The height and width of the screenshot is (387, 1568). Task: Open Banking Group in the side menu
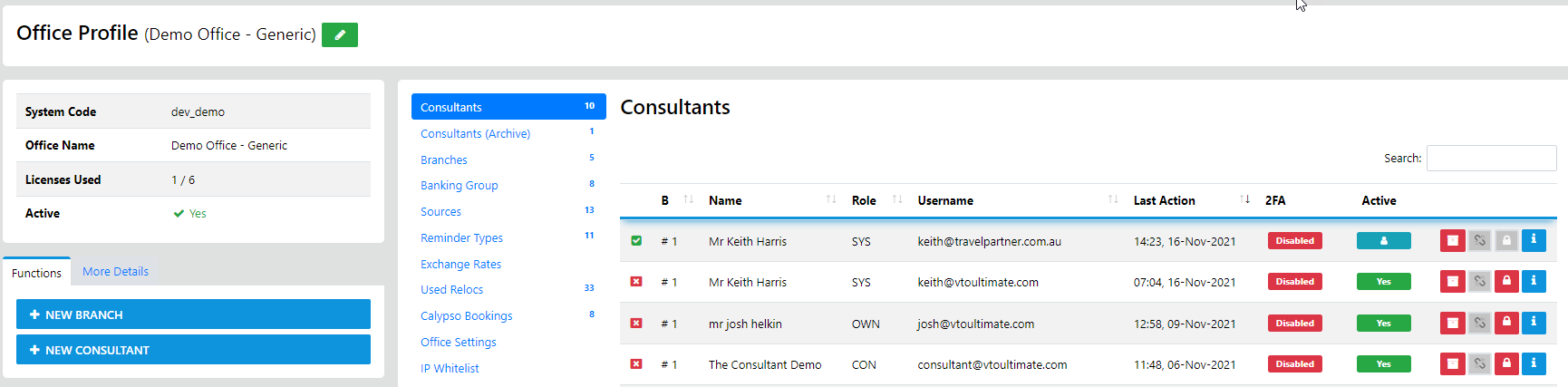pos(460,186)
